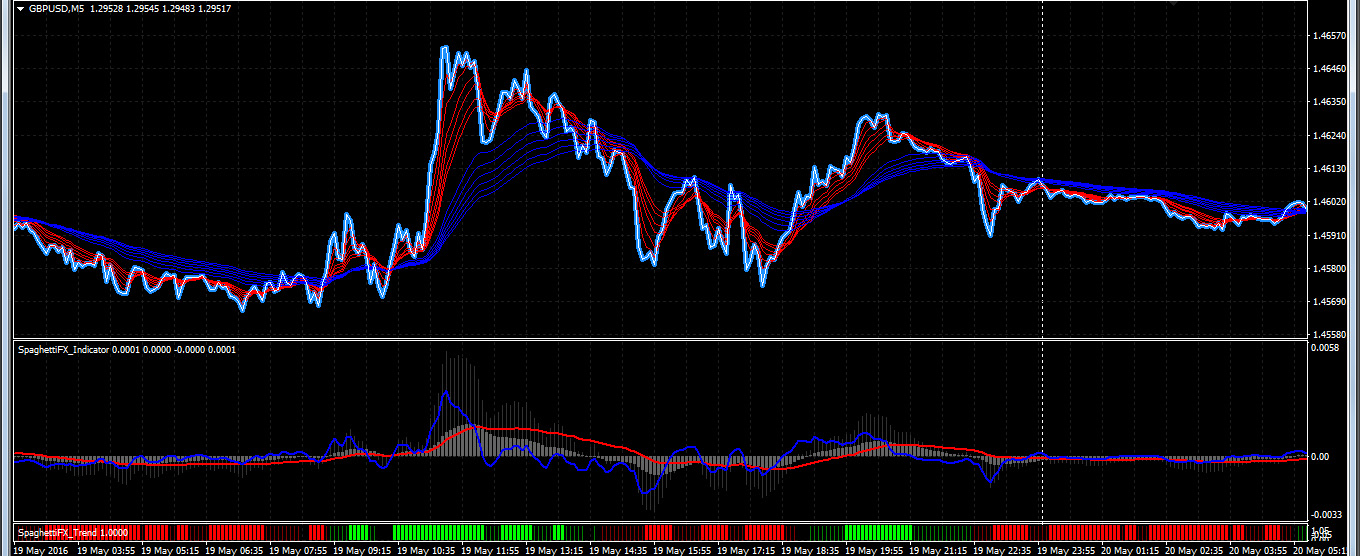This screenshot has height=556, width=1360.
Task: Click the 20 May 01:15 time label
Action: [x=1130, y=550]
